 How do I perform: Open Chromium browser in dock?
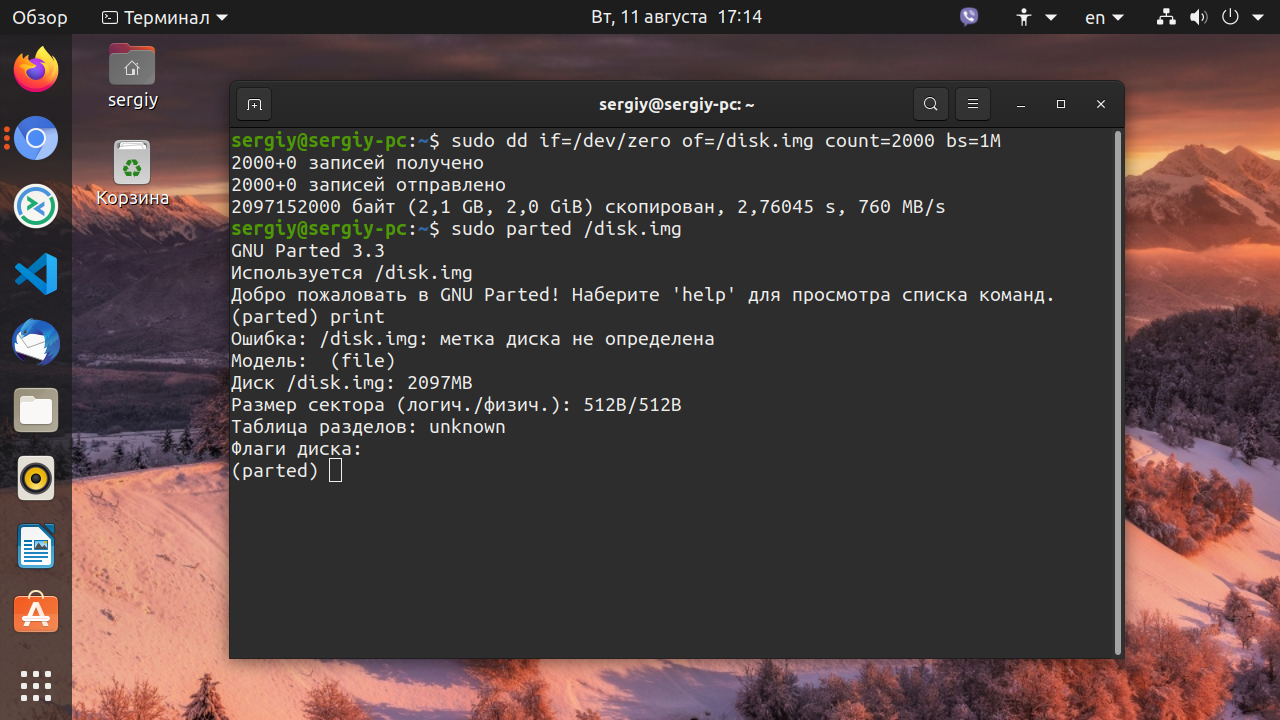click(36, 138)
